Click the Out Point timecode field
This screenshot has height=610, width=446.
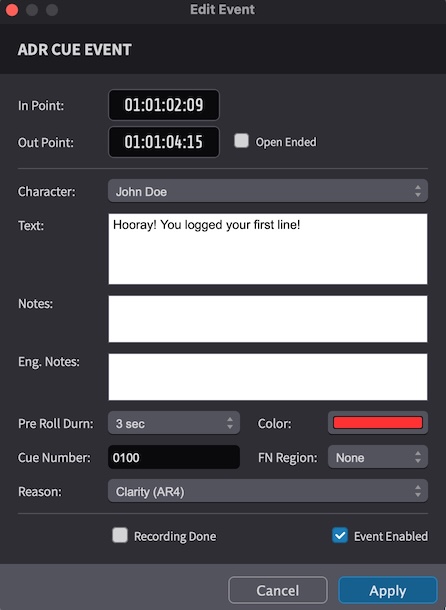164,142
